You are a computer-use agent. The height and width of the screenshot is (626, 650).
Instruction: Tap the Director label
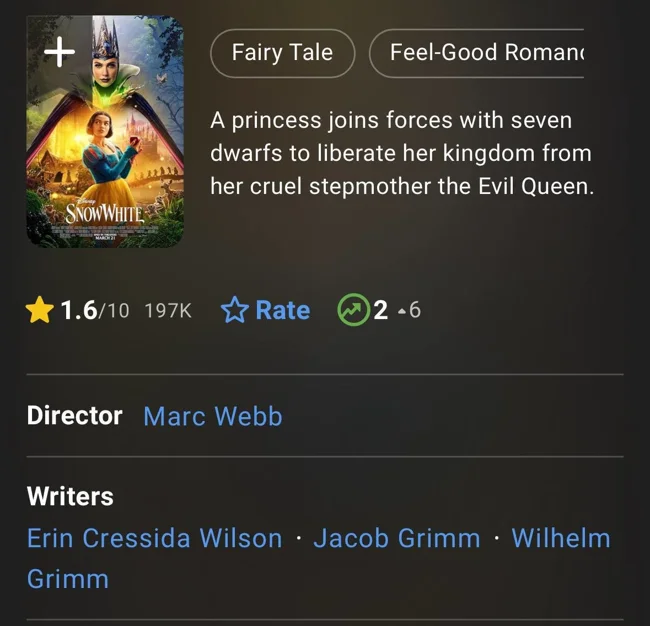pos(74,416)
